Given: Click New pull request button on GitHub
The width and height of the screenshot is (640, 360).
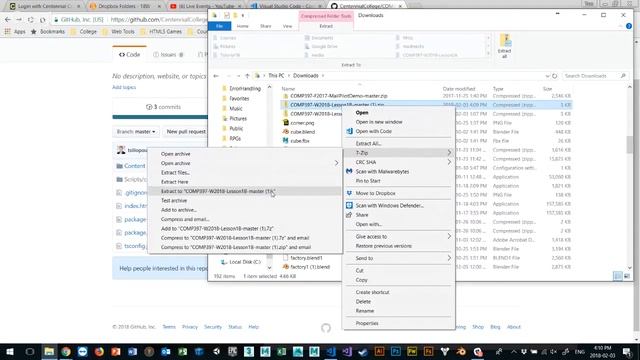Looking at the screenshot, I should [x=186, y=131].
